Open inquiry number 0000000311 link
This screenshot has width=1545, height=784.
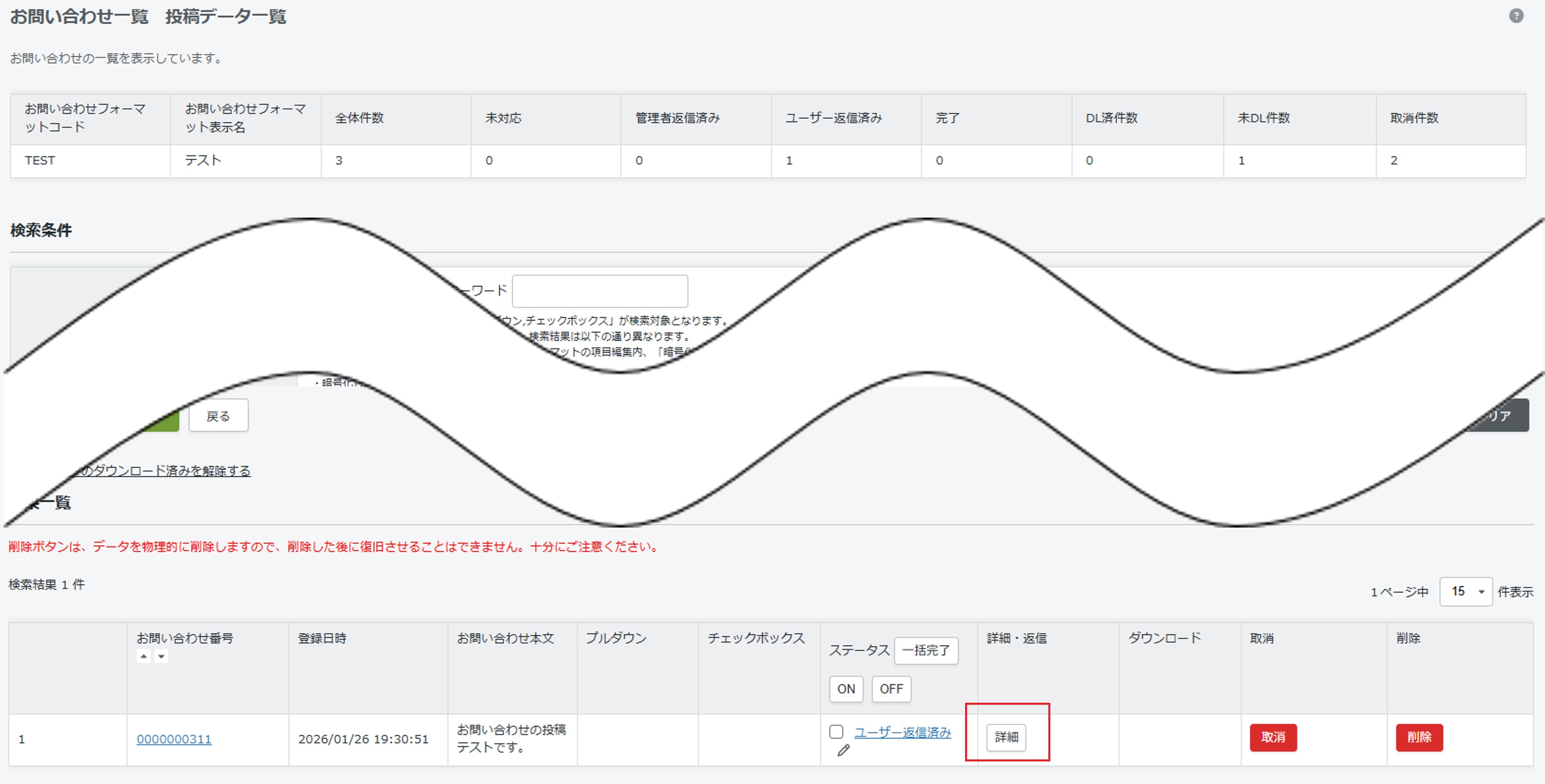(x=174, y=739)
